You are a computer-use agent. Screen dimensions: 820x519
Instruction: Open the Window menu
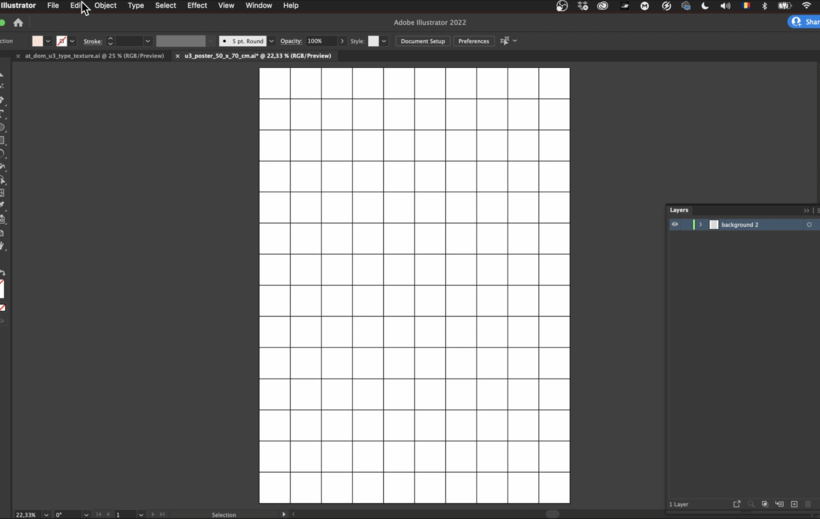click(258, 6)
